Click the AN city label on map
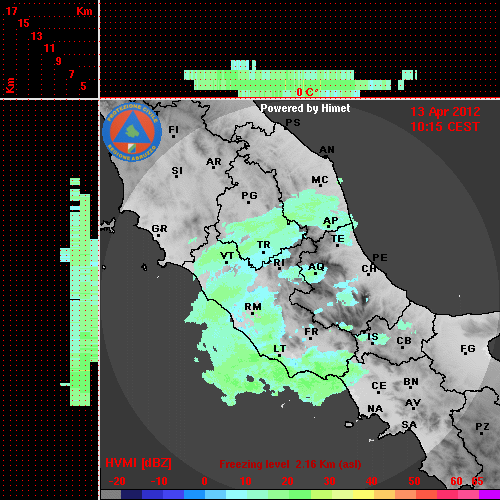500x500 pixels. 327,150
